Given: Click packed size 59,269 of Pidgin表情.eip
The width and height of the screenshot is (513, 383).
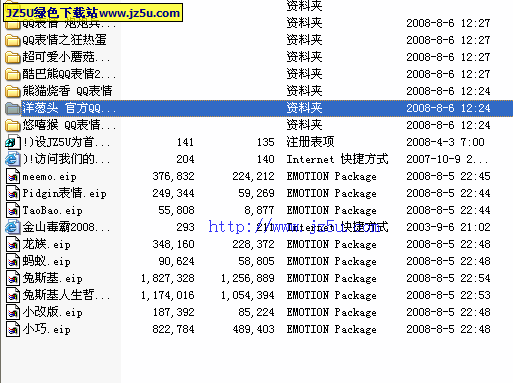Looking at the screenshot, I should tap(256, 193).
